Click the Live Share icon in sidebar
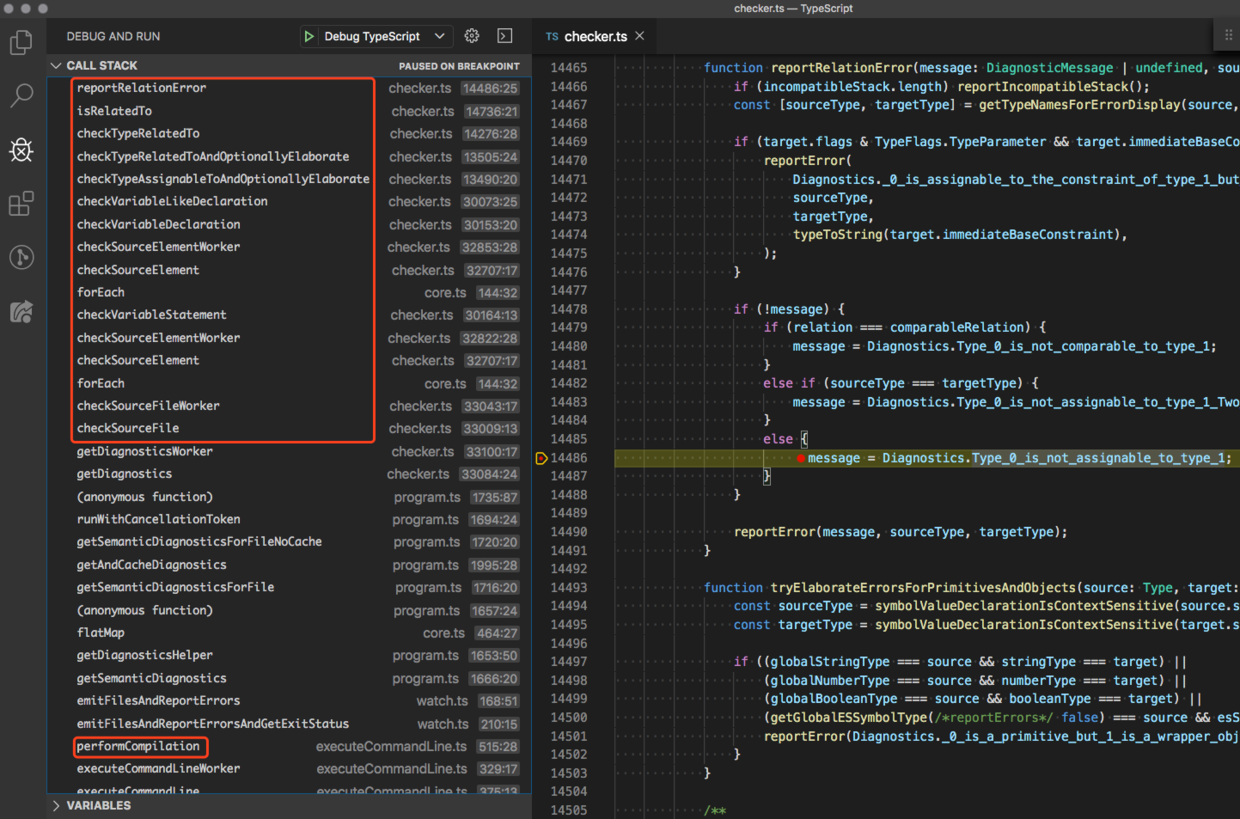This screenshot has width=1240, height=819. pos(21,311)
